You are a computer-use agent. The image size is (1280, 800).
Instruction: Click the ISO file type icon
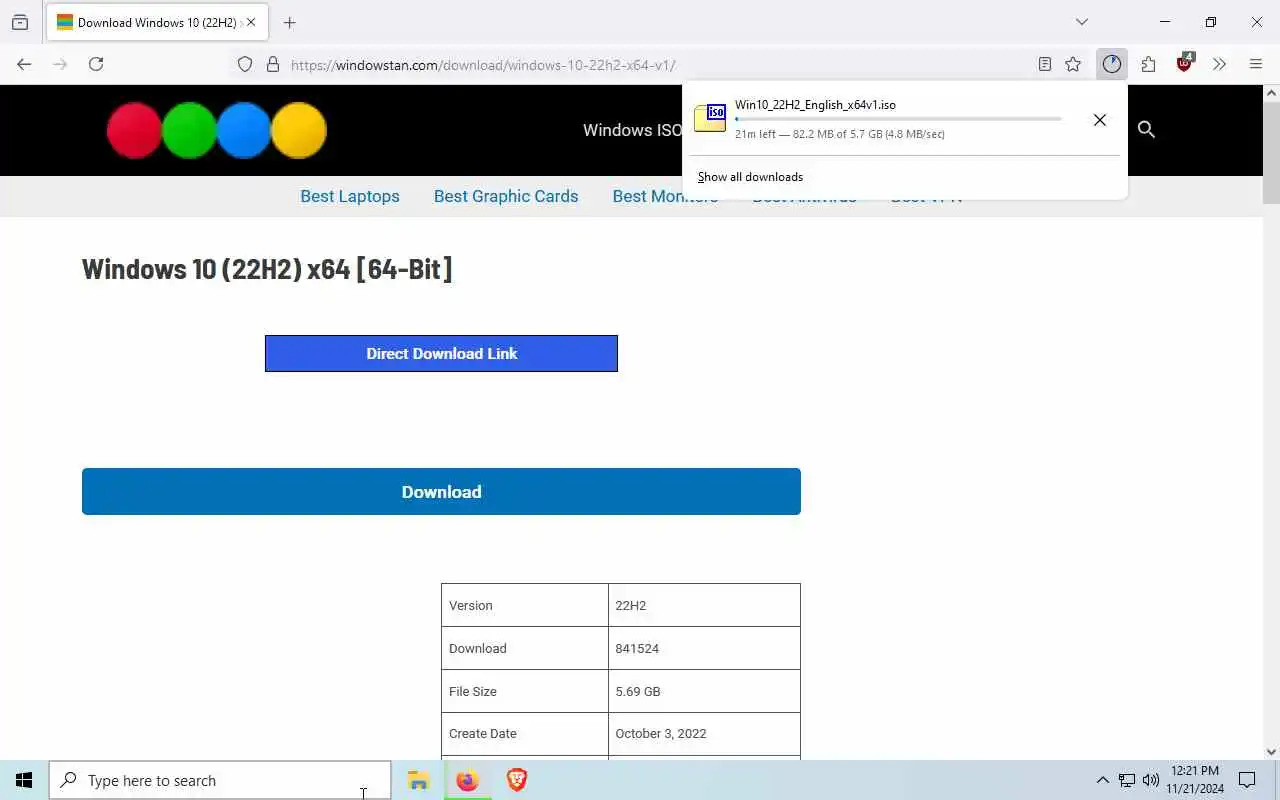click(x=710, y=118)
